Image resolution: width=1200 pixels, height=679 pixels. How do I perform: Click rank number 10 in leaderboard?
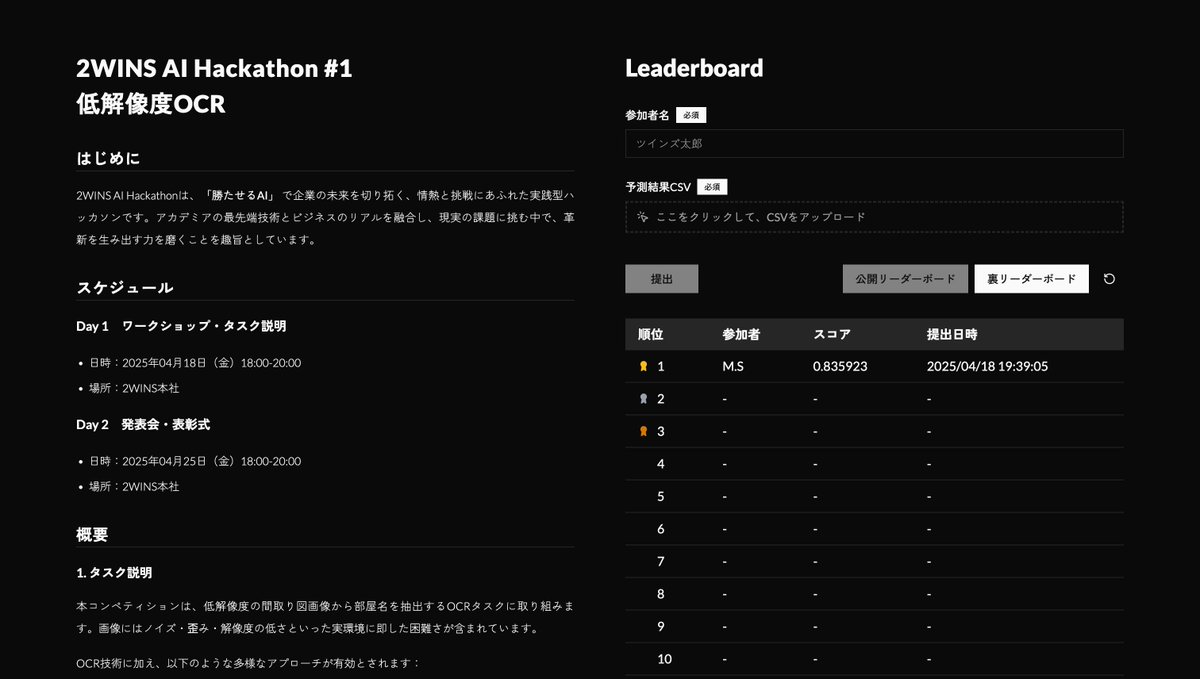tap(665, 659)
